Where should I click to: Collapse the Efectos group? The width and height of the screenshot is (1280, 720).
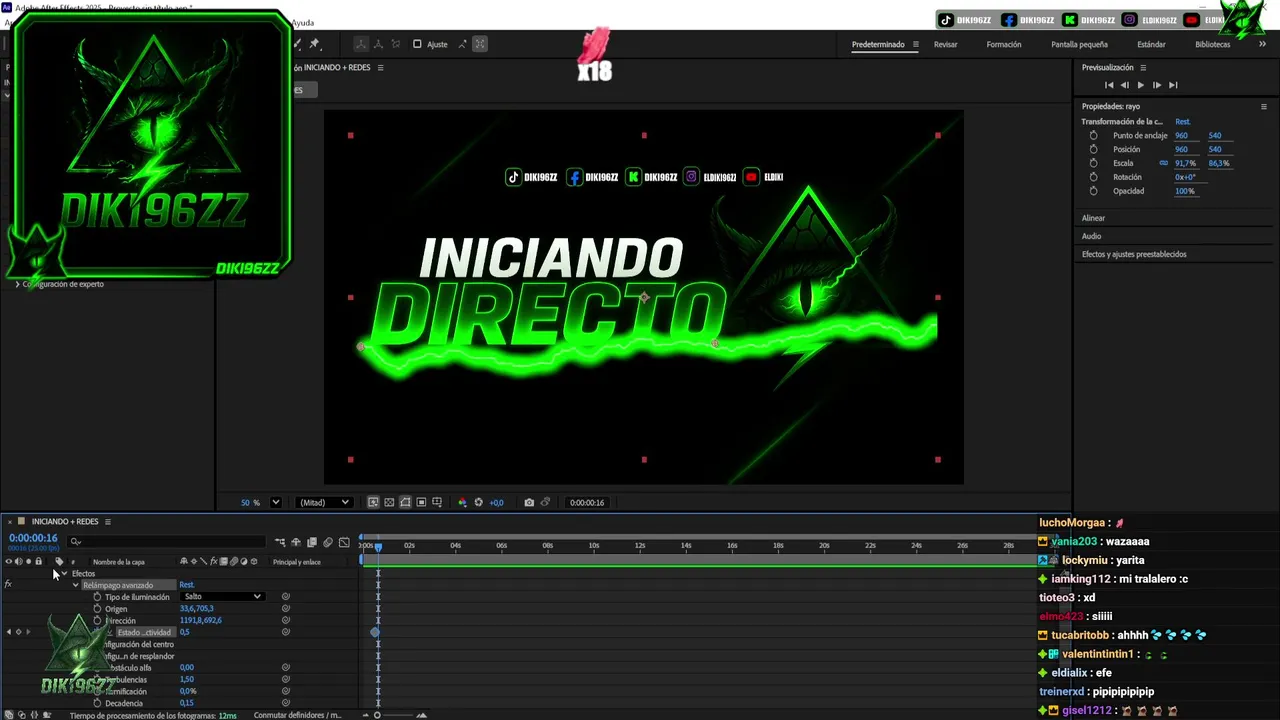point(64,573)
